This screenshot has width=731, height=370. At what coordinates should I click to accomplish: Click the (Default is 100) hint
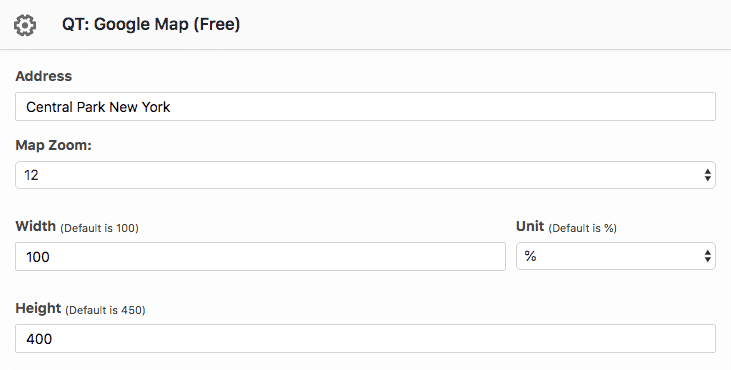point(99,228)
